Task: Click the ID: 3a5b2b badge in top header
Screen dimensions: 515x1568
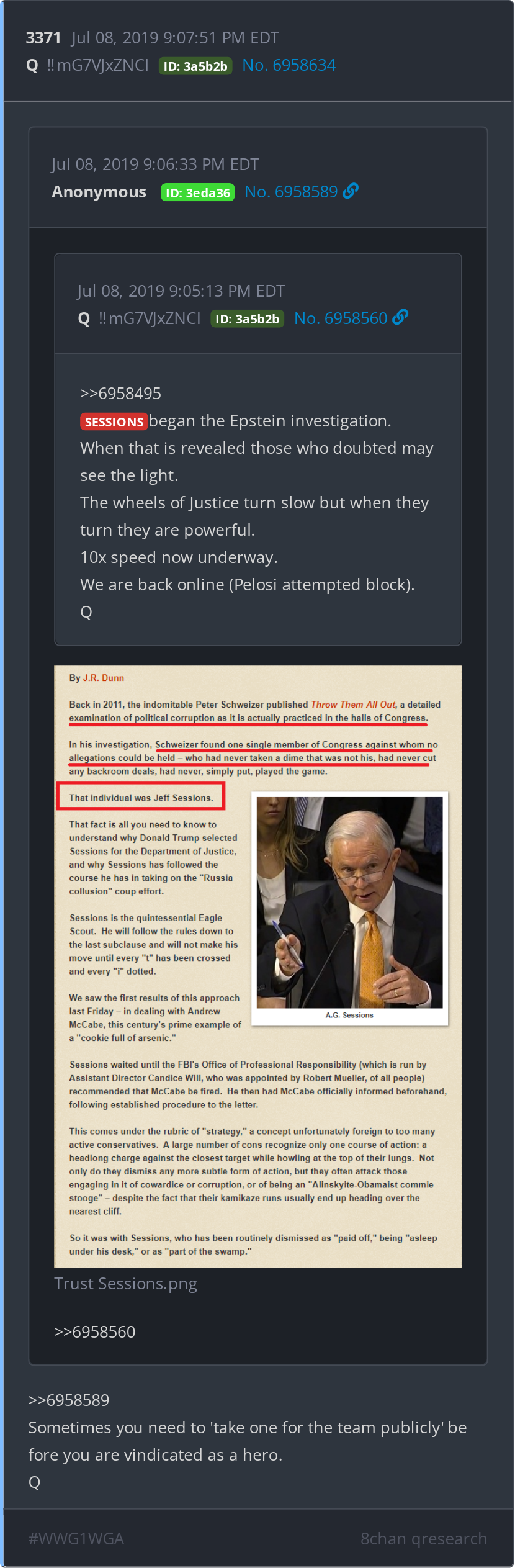Action: [195, 66]
